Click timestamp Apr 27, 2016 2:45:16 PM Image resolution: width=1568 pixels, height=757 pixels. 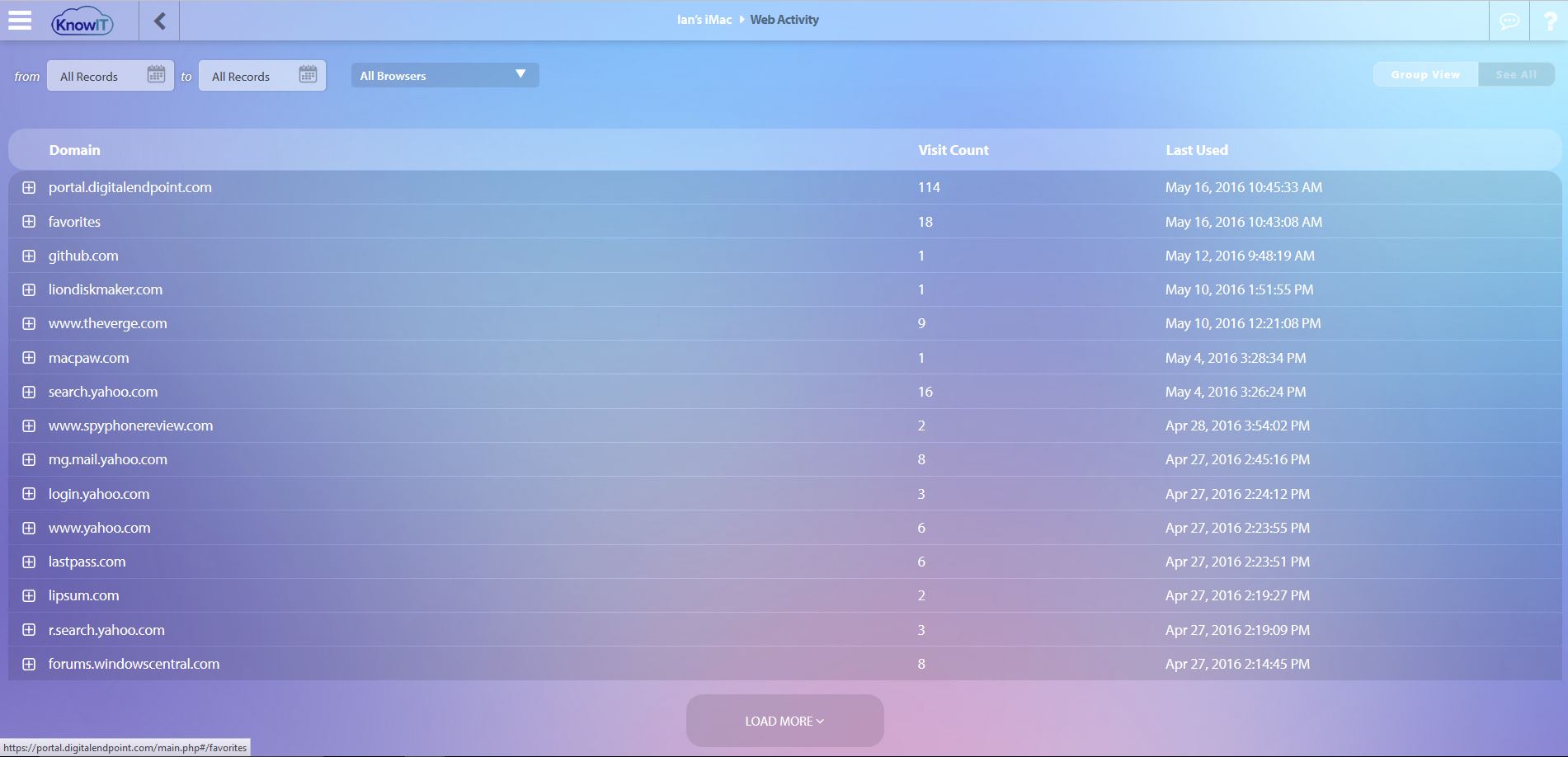(1237, 459)
